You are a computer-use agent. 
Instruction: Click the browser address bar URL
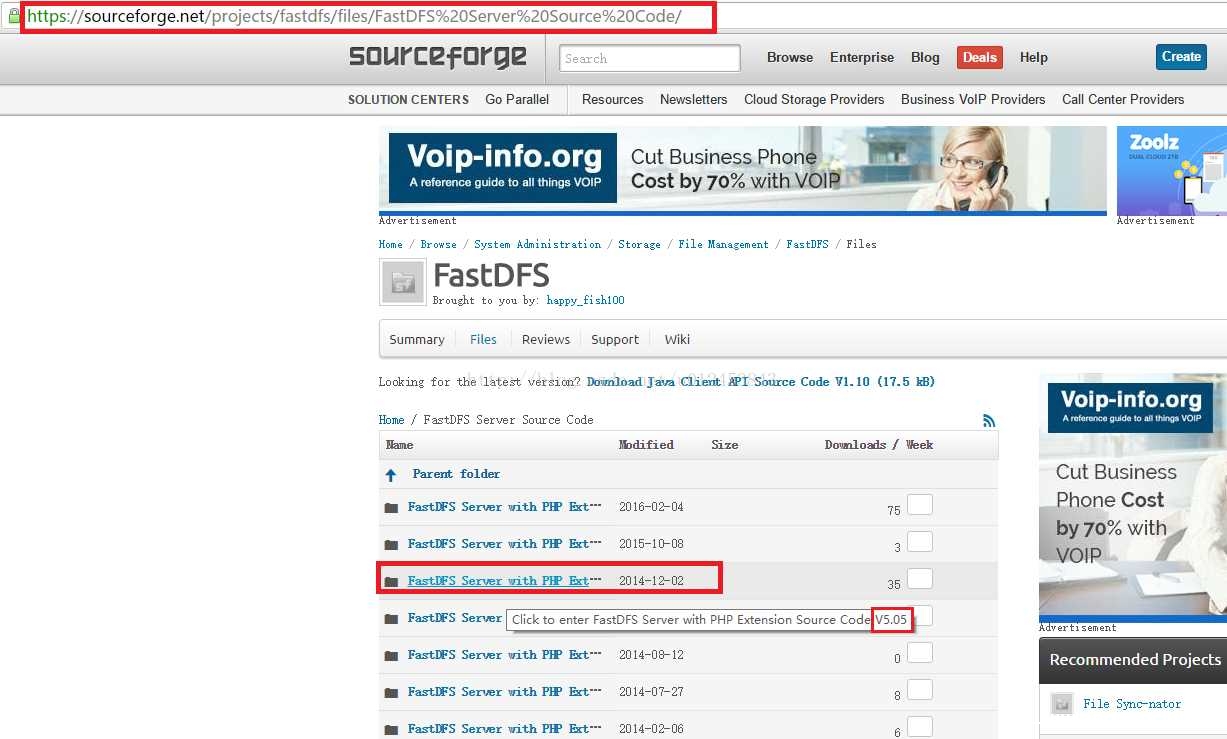(x=355, y=17)
